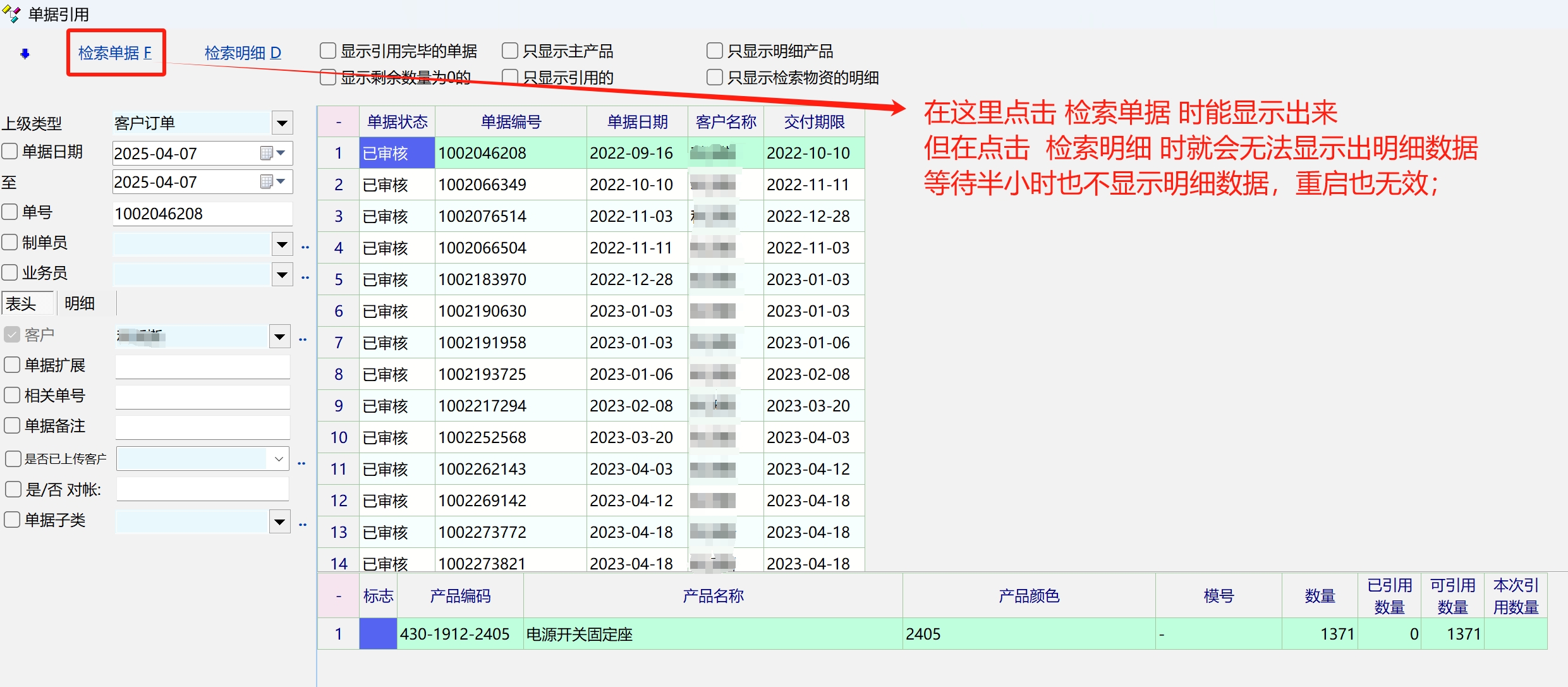
Task: Select the 表头 tab
Action: pos(21,303)
